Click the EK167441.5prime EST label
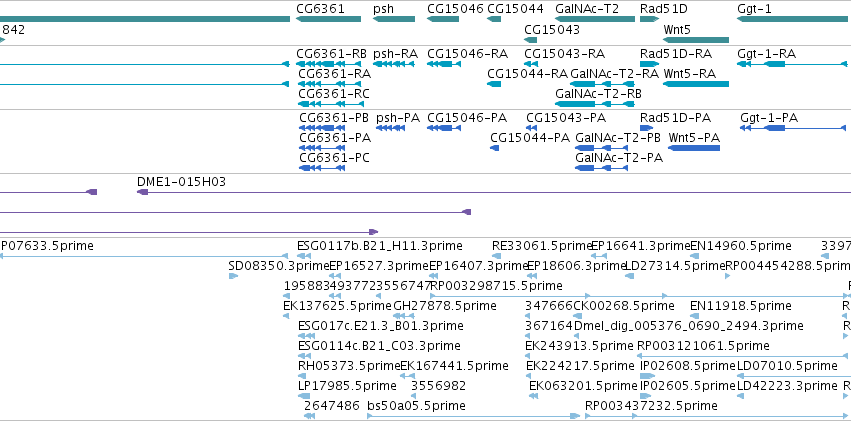The height and width of the screenshot is (421, 851). [x=454, y=366]
